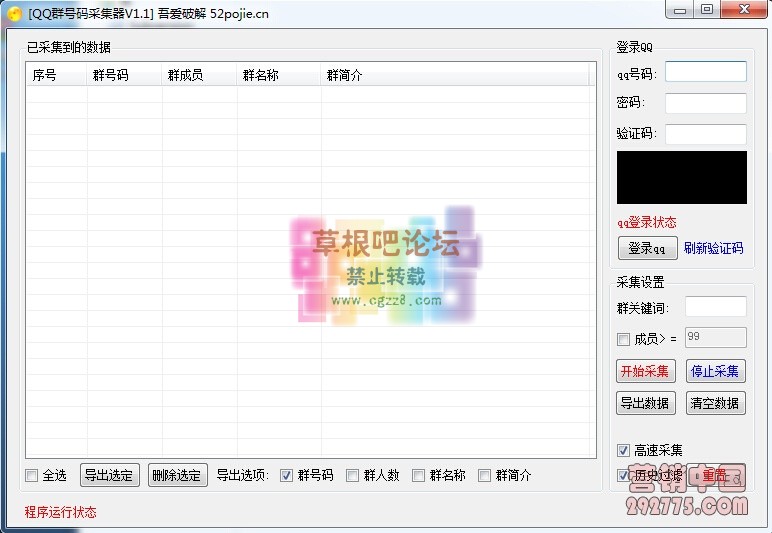Toggle the 历史过滤 checkbox

click(623, 475)
